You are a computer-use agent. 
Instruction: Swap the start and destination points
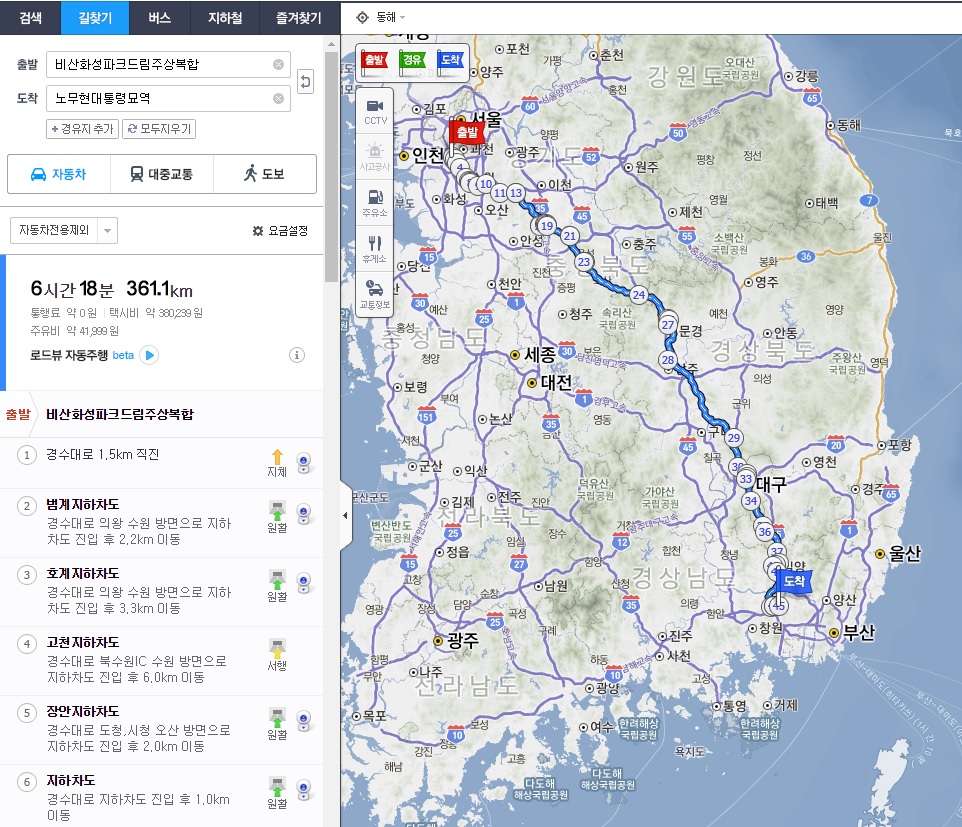[x=306, y=81]
